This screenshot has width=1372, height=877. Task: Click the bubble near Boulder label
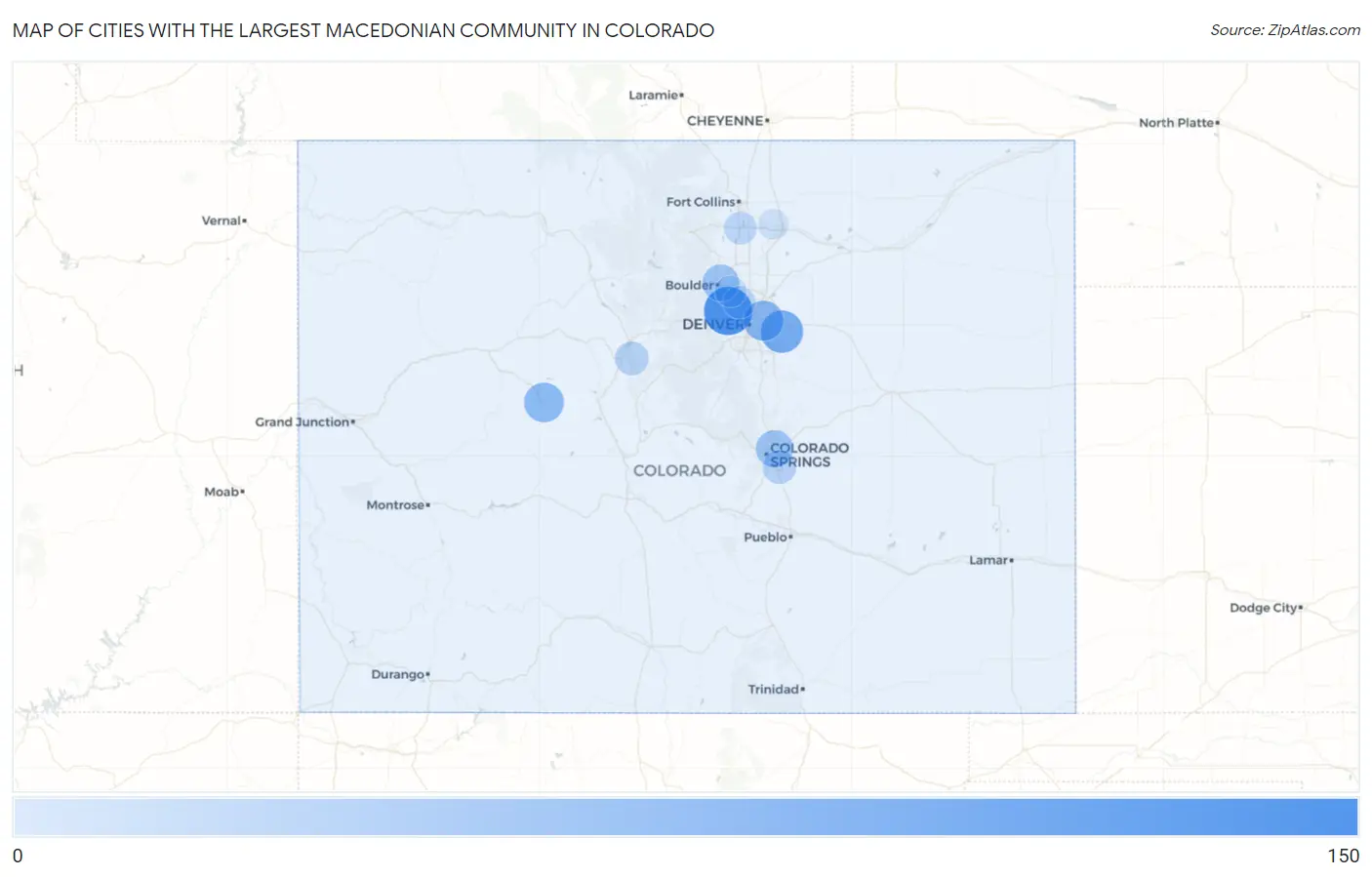(x=720, y=283)
